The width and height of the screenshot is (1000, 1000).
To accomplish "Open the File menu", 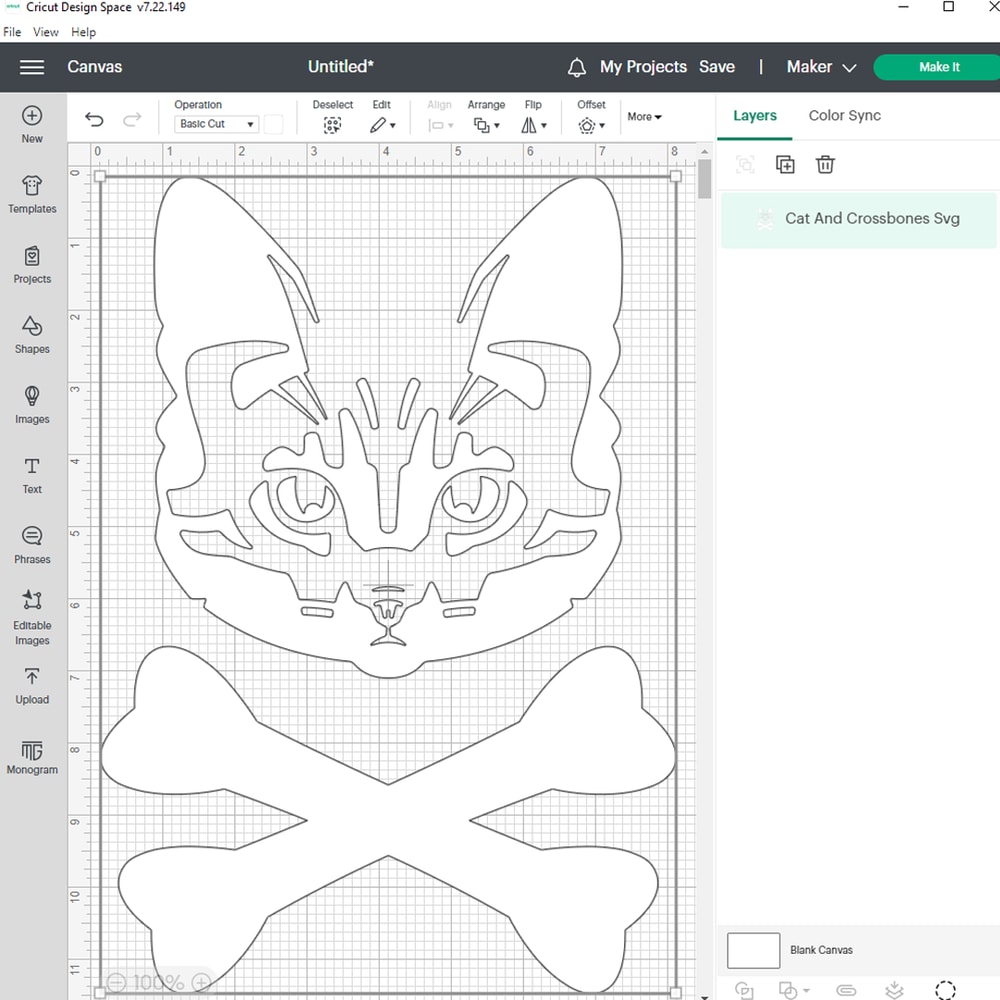I will click(x=12, y=32).
